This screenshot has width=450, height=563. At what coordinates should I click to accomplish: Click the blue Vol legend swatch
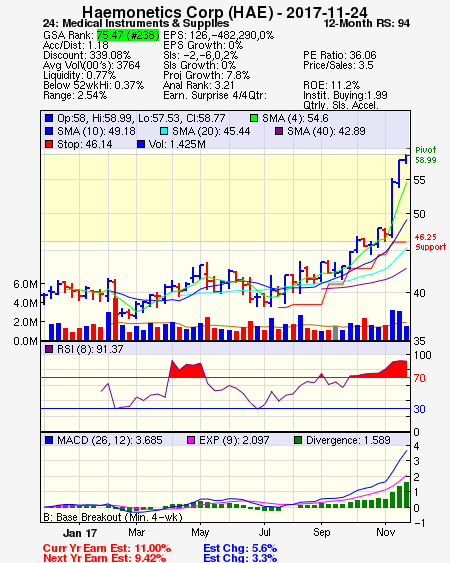pos(141,144)
